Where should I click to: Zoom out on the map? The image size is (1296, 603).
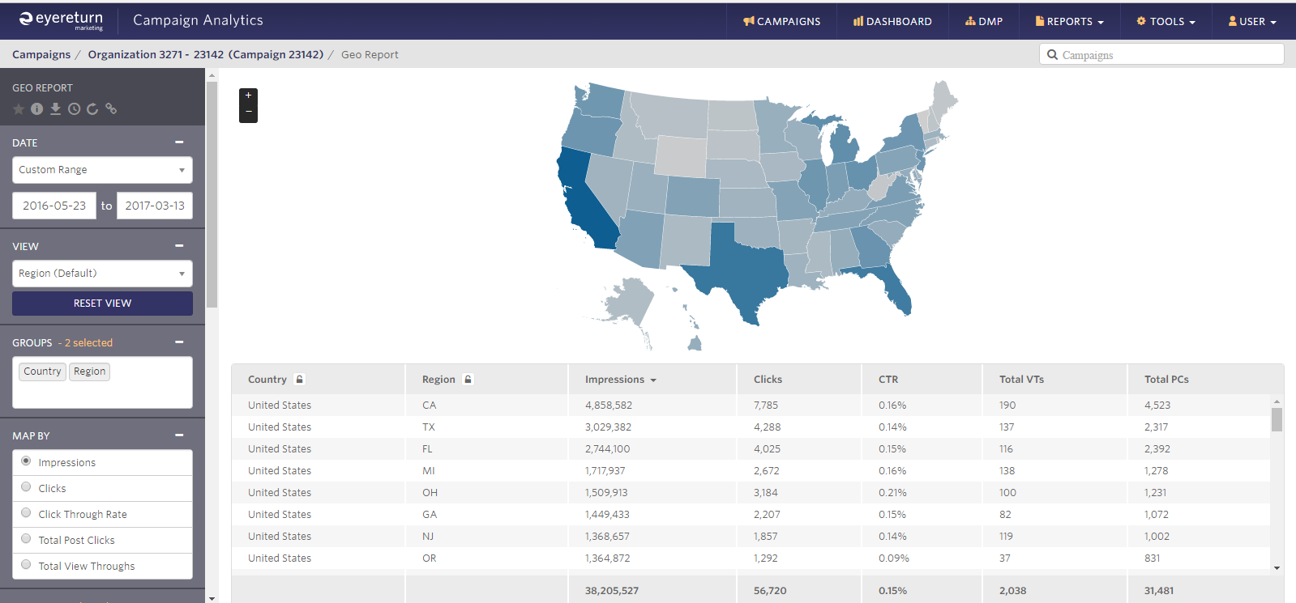(x=248, y=113)
